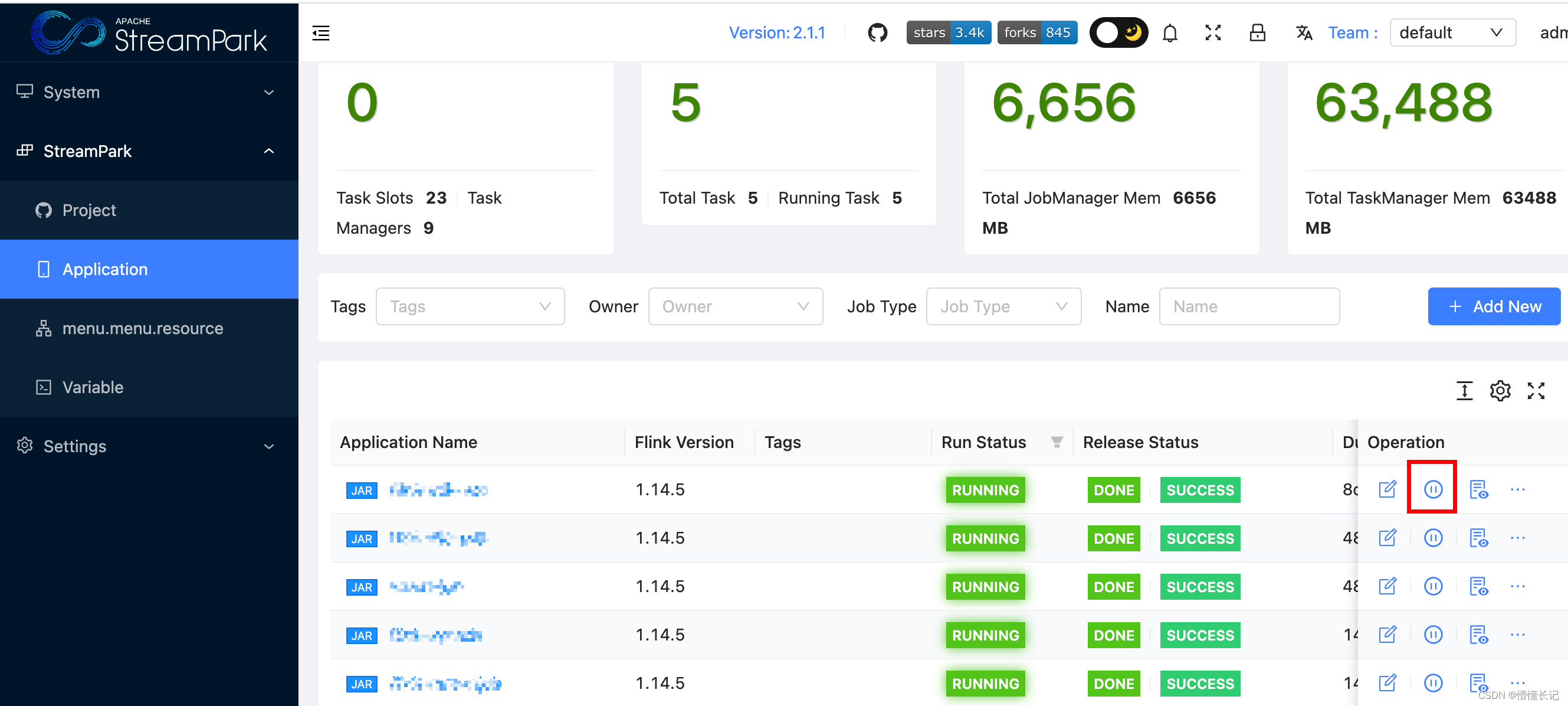
Task: Open the Team default dropdown
Action: pos(1452,32)
